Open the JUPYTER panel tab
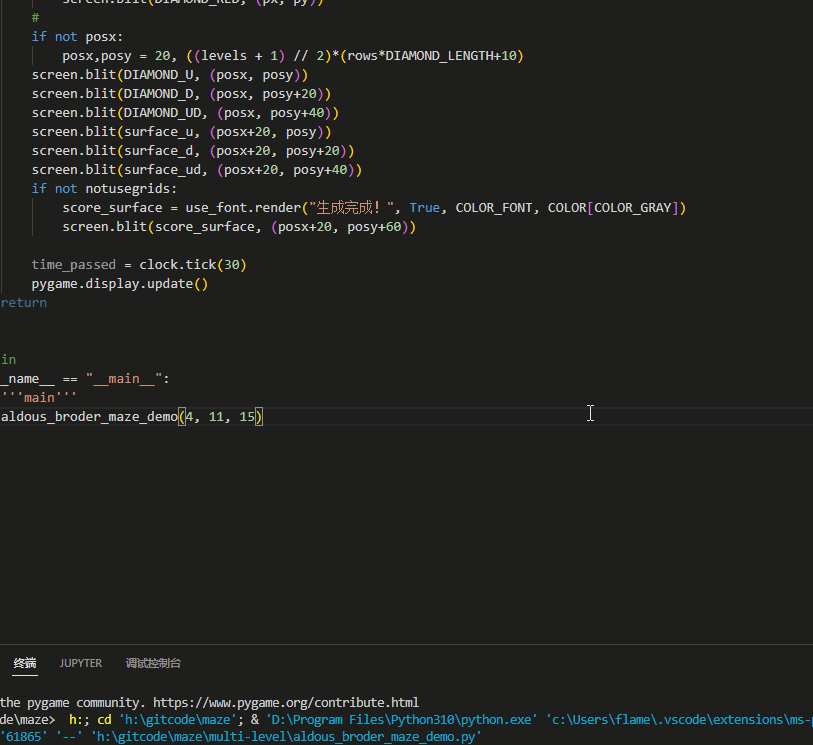813x745 pixels. point(81,663)
